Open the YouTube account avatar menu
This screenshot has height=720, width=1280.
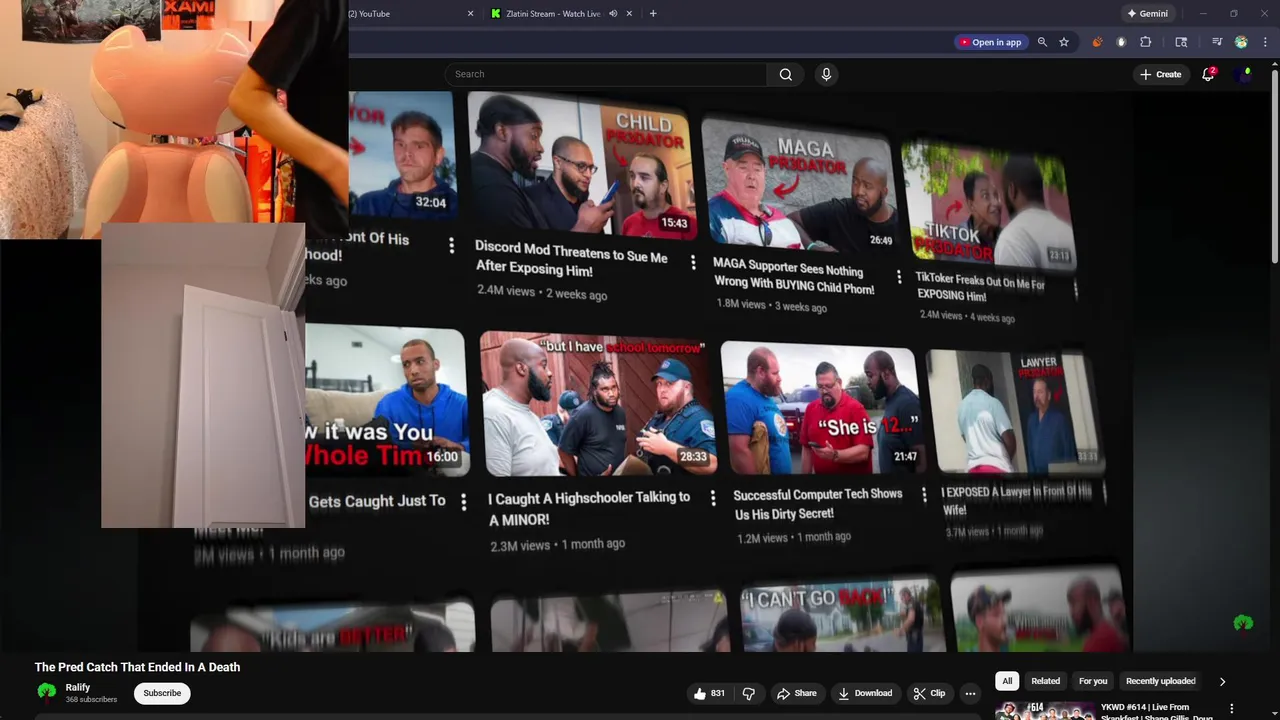[x=1244, y=74]
